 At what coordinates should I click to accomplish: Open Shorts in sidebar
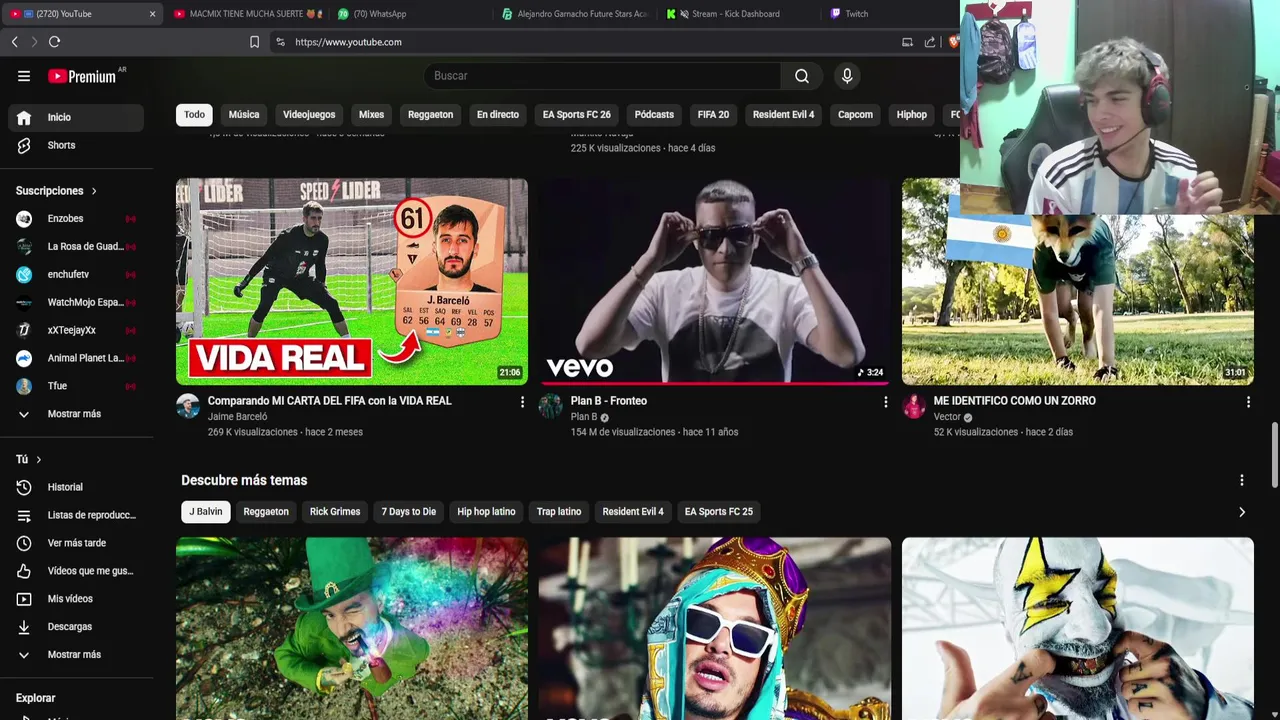click(76, 145)
